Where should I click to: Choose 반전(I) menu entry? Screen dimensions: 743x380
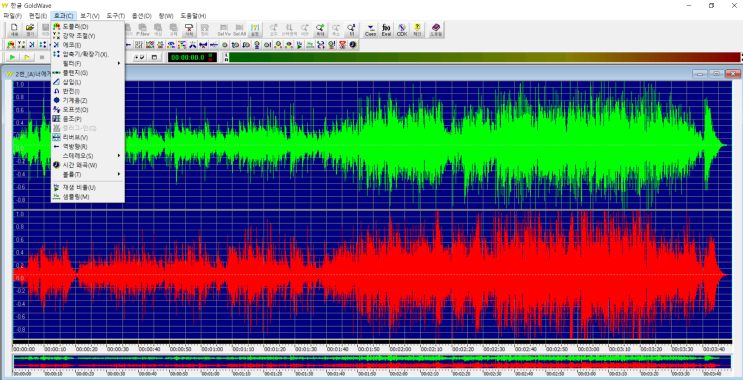coord(88,91)
